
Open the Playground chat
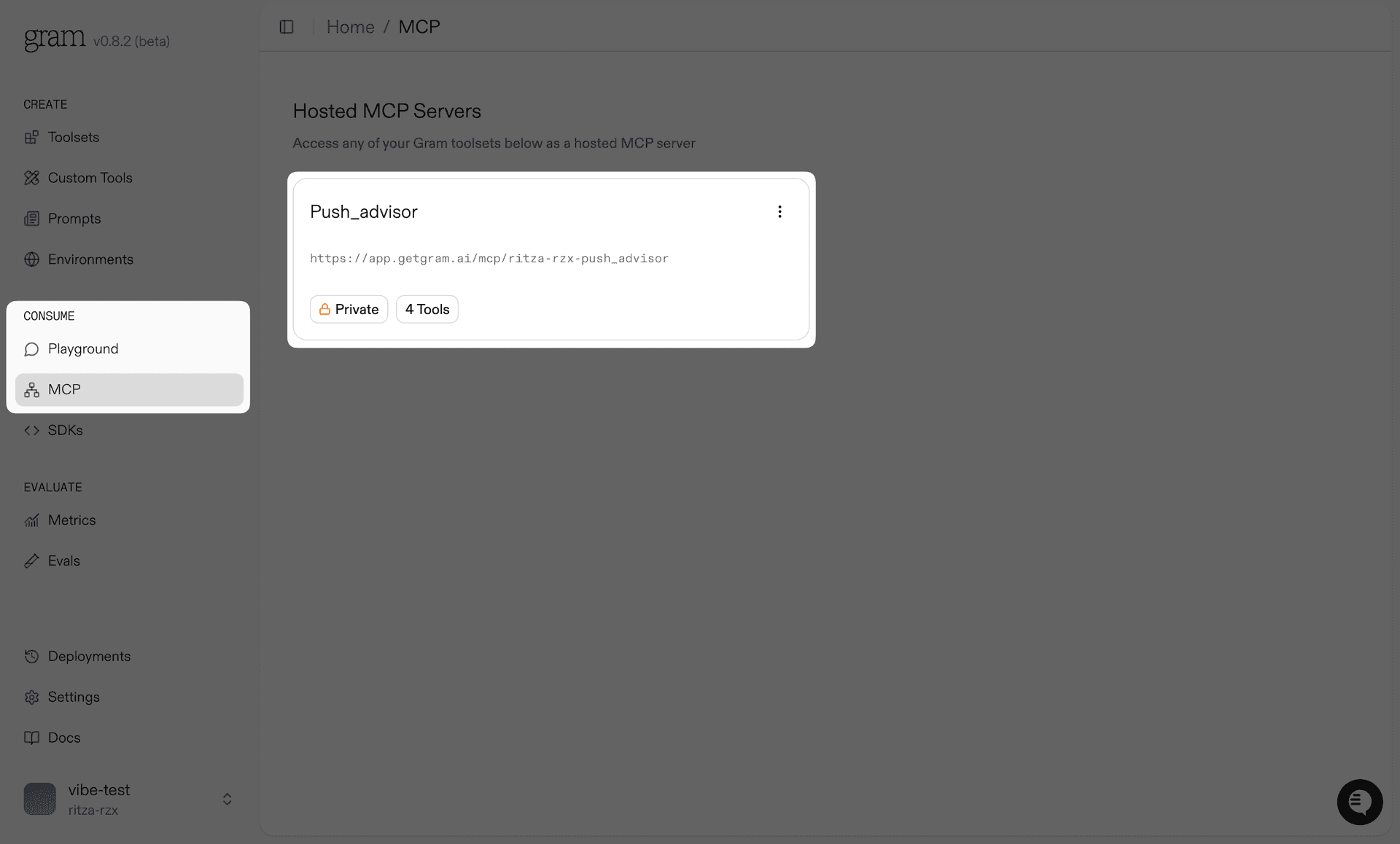(82, 349)
